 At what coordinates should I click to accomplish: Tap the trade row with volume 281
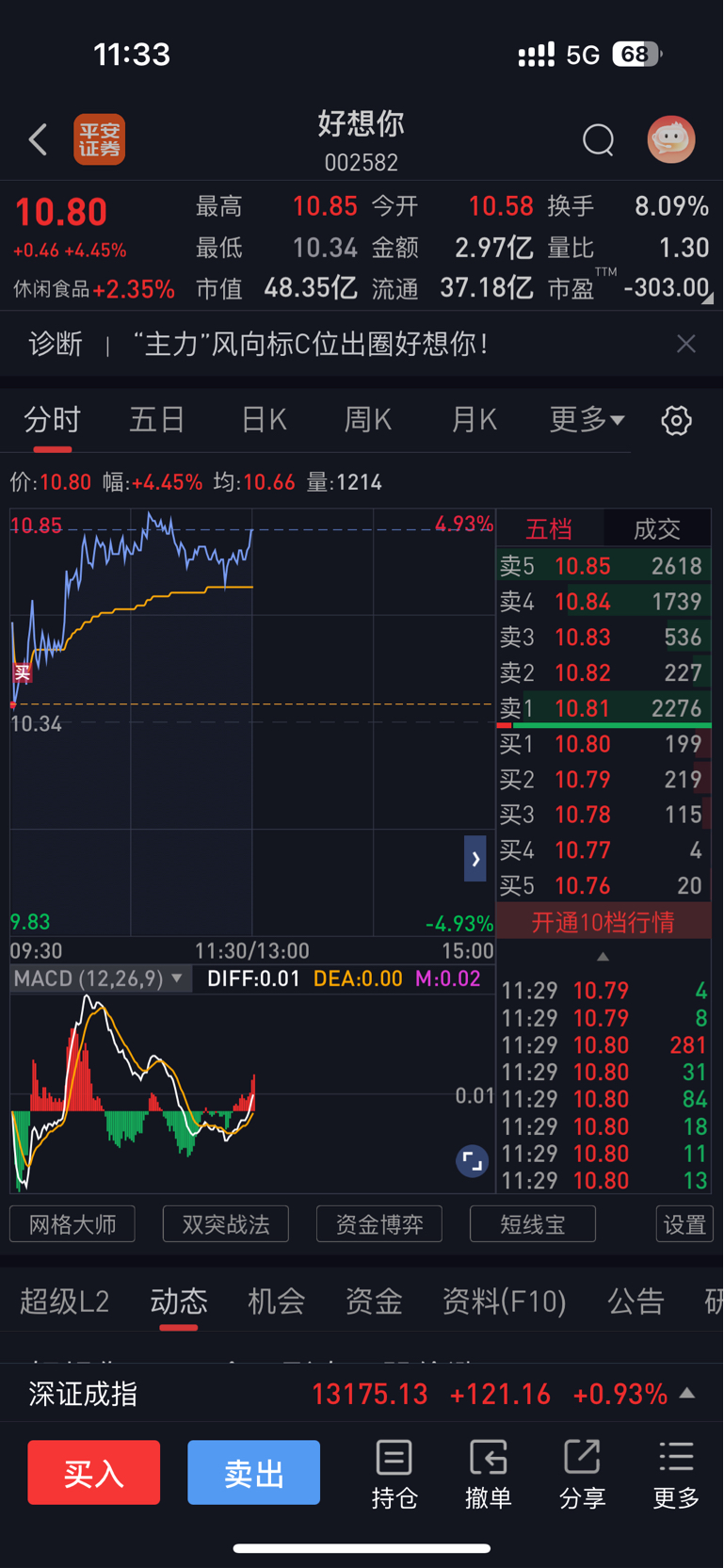point(603,1045)
